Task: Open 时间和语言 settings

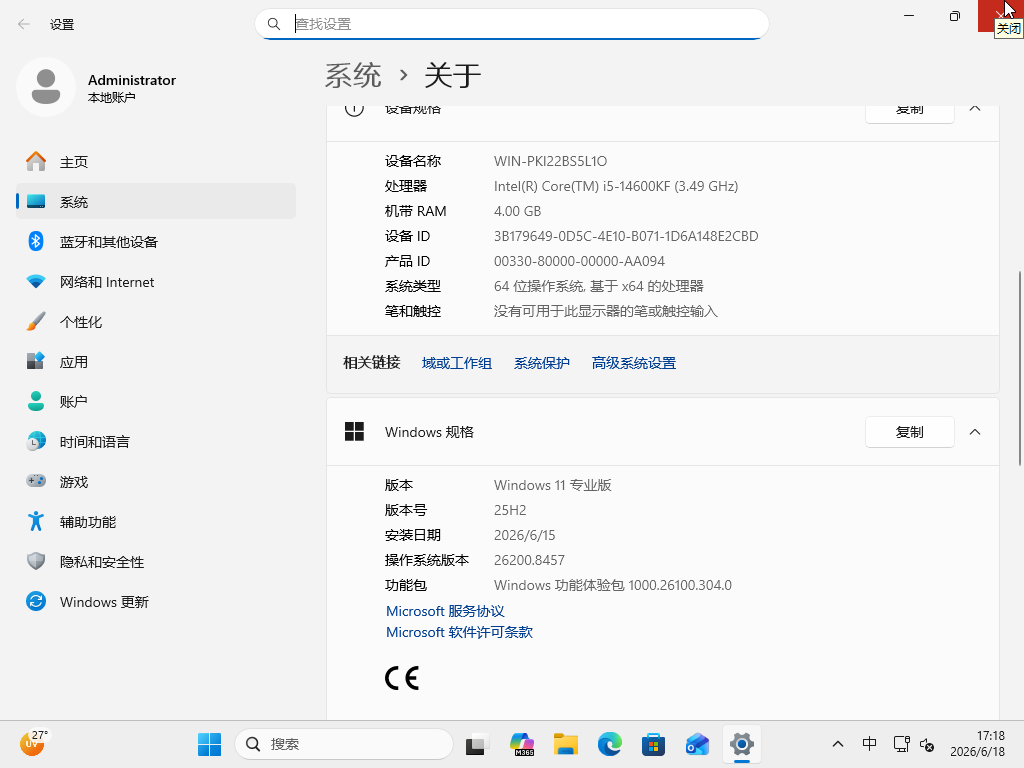Action: (x=156, y=441)
